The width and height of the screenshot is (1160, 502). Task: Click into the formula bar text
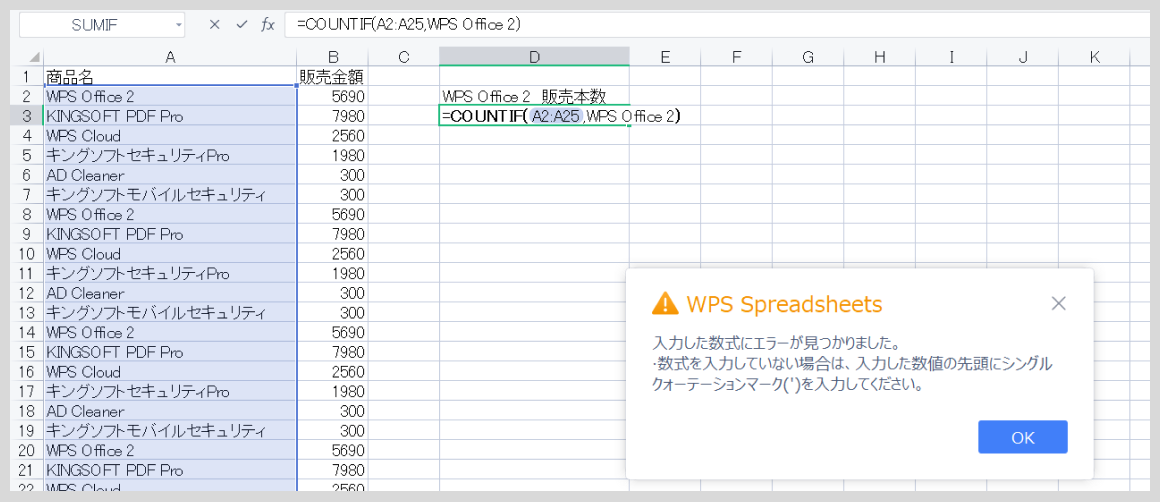718,24
